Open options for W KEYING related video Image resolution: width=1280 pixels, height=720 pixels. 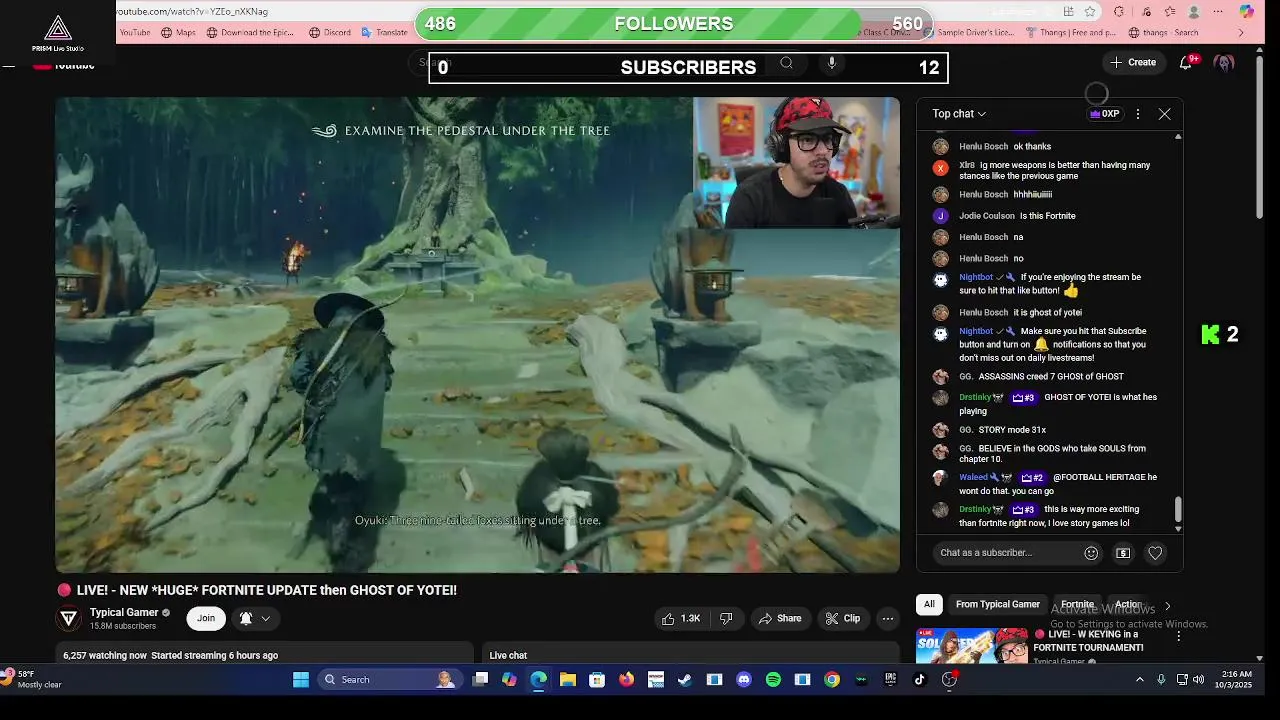1178,636
